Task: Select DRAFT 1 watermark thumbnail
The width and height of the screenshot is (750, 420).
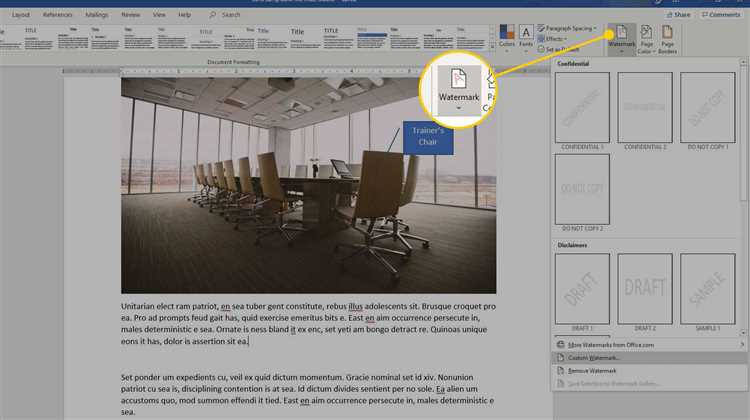Action: [582, 289]
